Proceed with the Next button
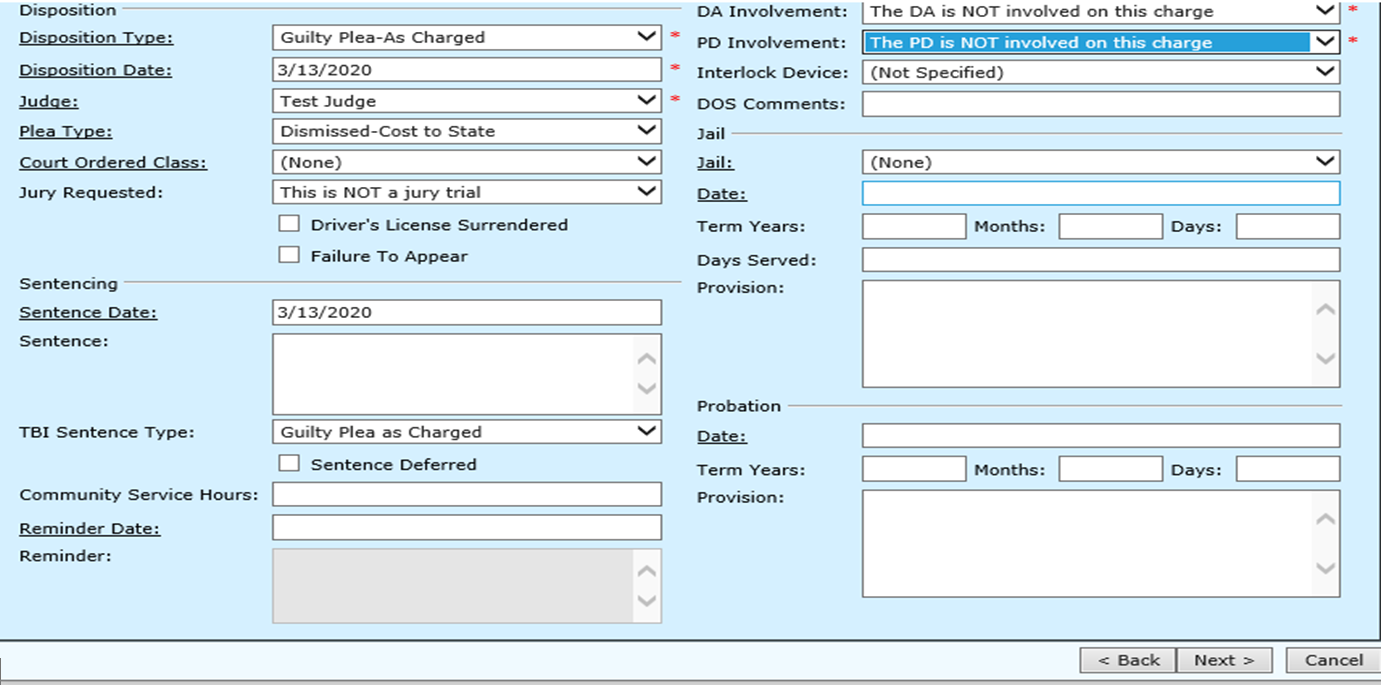 pyautogui.click(x=1224, y=660)
